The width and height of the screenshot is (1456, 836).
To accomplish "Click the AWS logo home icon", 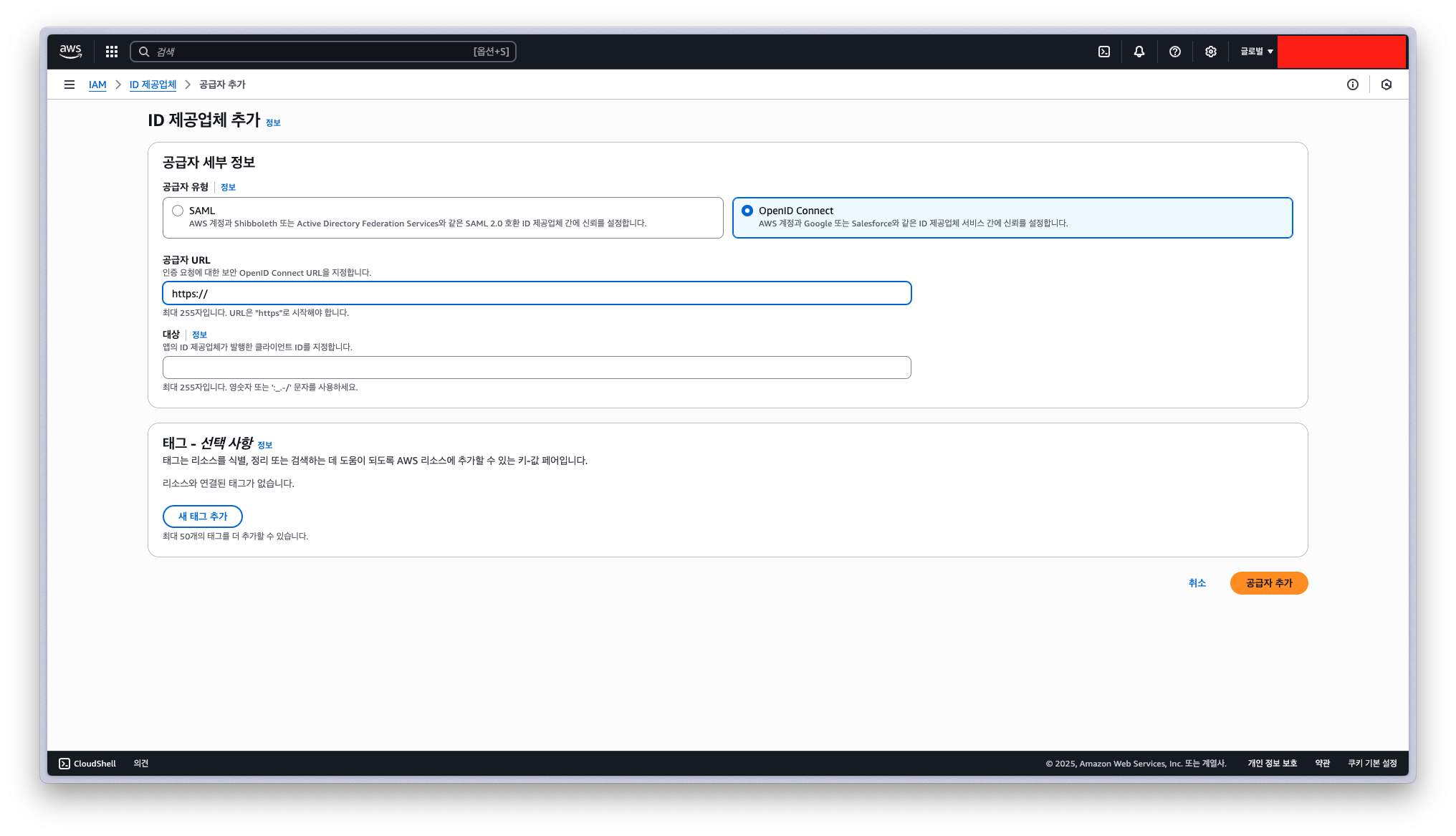I will (x=70, y=52).
